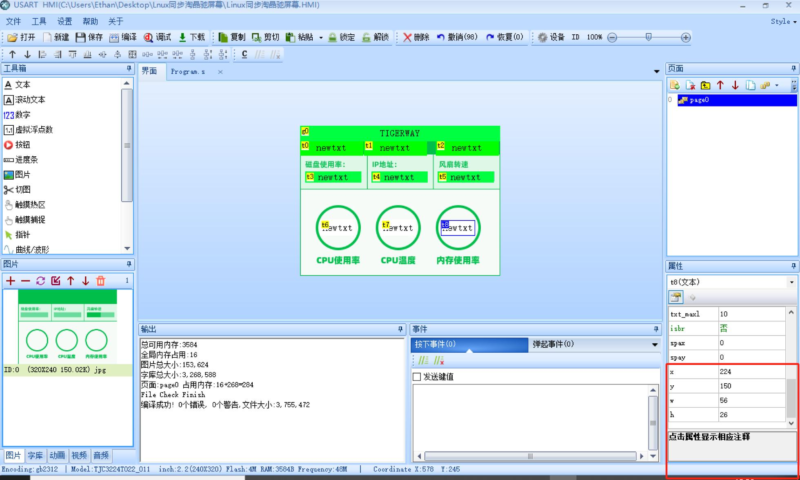
Task: Open dropdown arrow in 页面 panel toolbar
Action: coord(777,85)
